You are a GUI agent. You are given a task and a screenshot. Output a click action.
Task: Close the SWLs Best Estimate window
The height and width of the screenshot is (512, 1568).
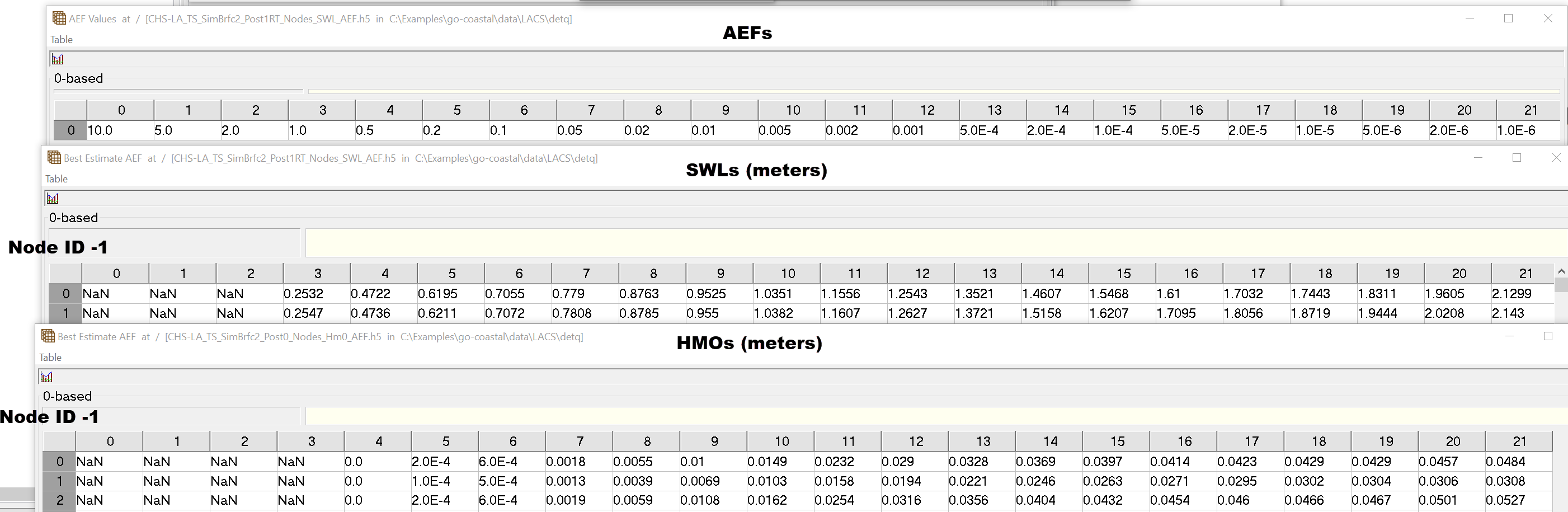1556,158
